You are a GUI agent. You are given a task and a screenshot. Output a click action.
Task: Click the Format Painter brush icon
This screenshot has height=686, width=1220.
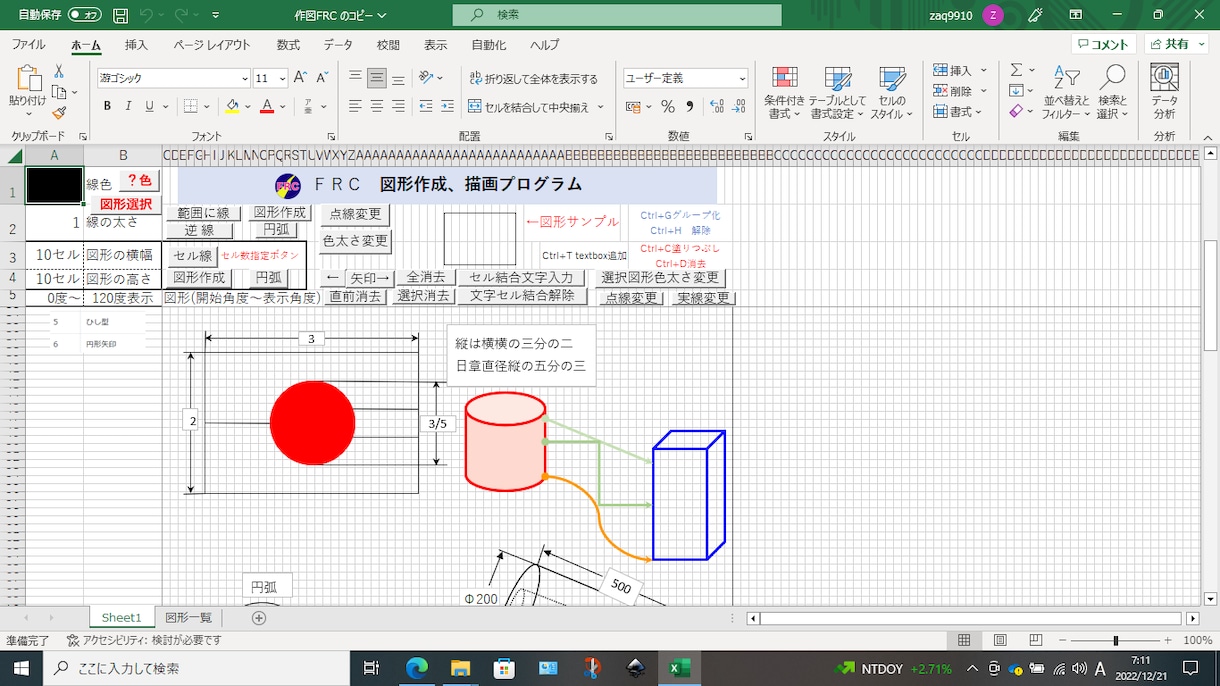(x=59, y=113)
